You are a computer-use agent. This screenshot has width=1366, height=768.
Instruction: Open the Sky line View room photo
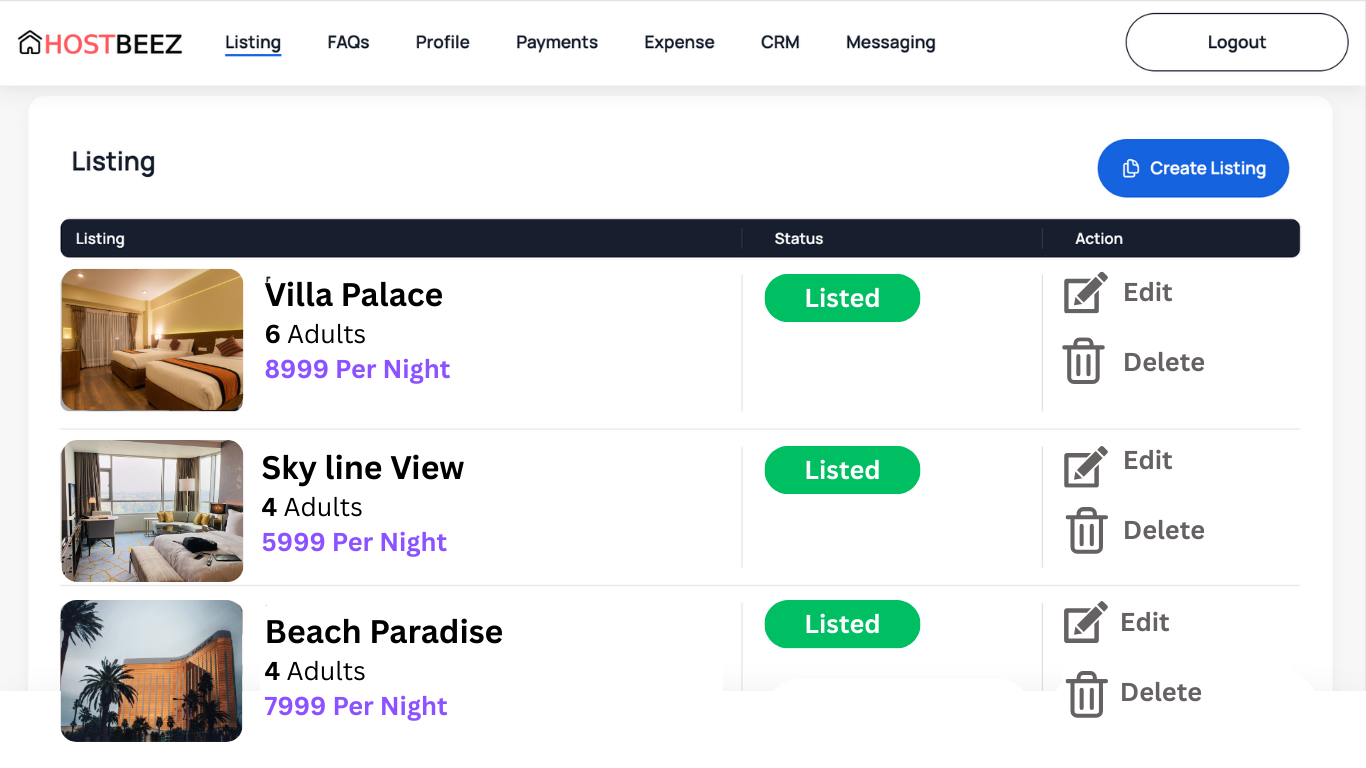coord(152,511)
